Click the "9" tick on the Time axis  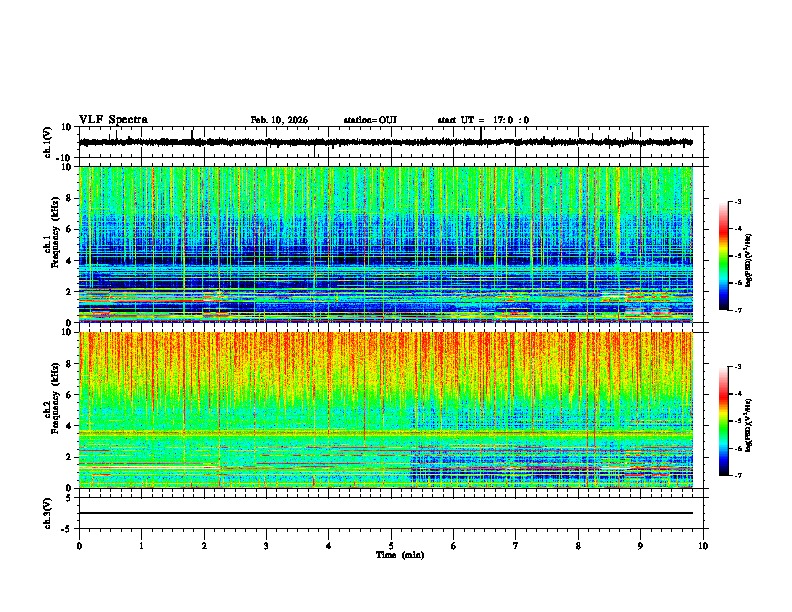[x=640, y=546]
